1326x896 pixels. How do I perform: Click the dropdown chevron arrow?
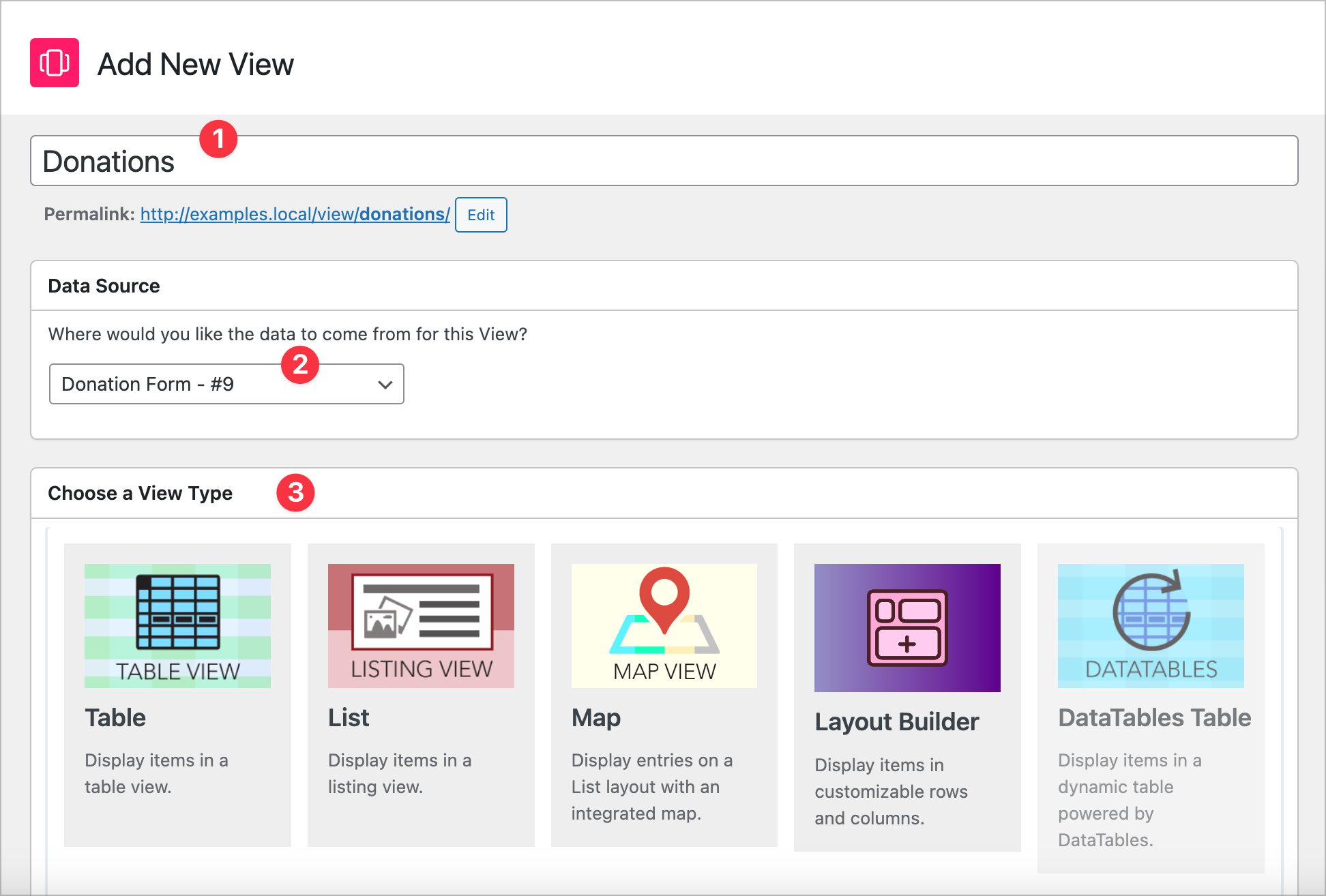[385, 385]
